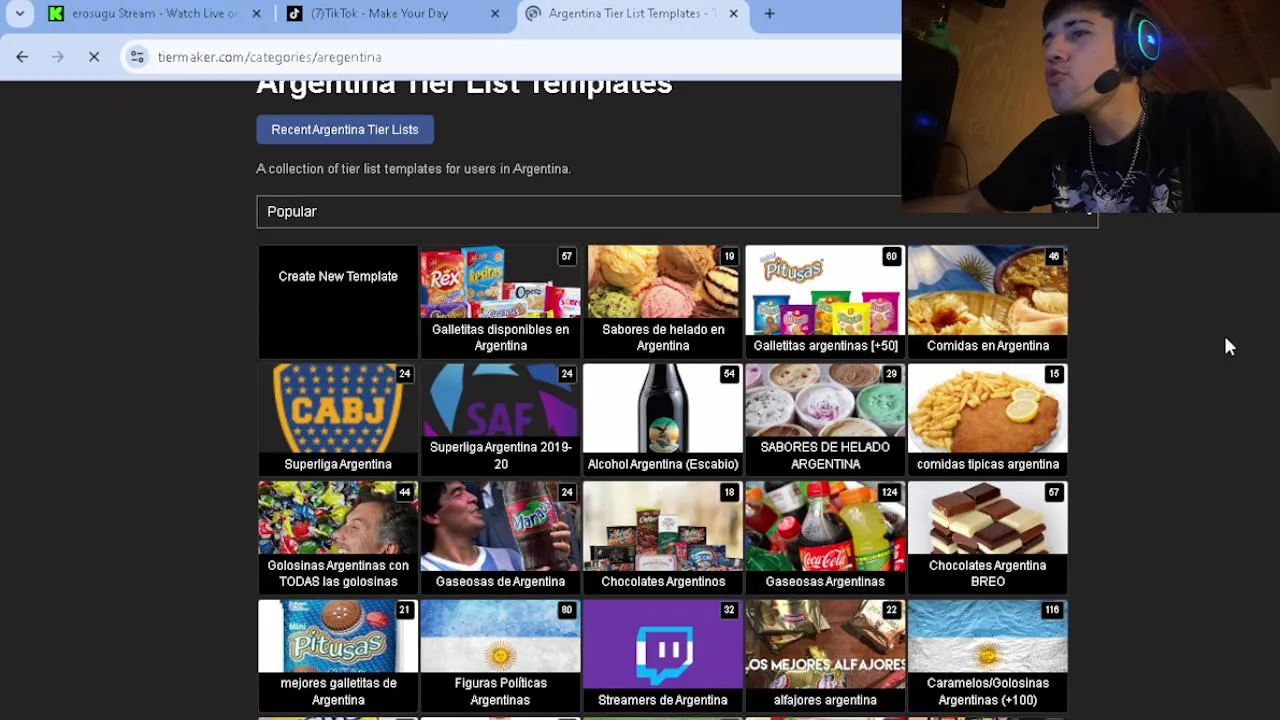Open the tab search dropdown arrow
The image size is (1280, 720).
(x=20, y=14)
